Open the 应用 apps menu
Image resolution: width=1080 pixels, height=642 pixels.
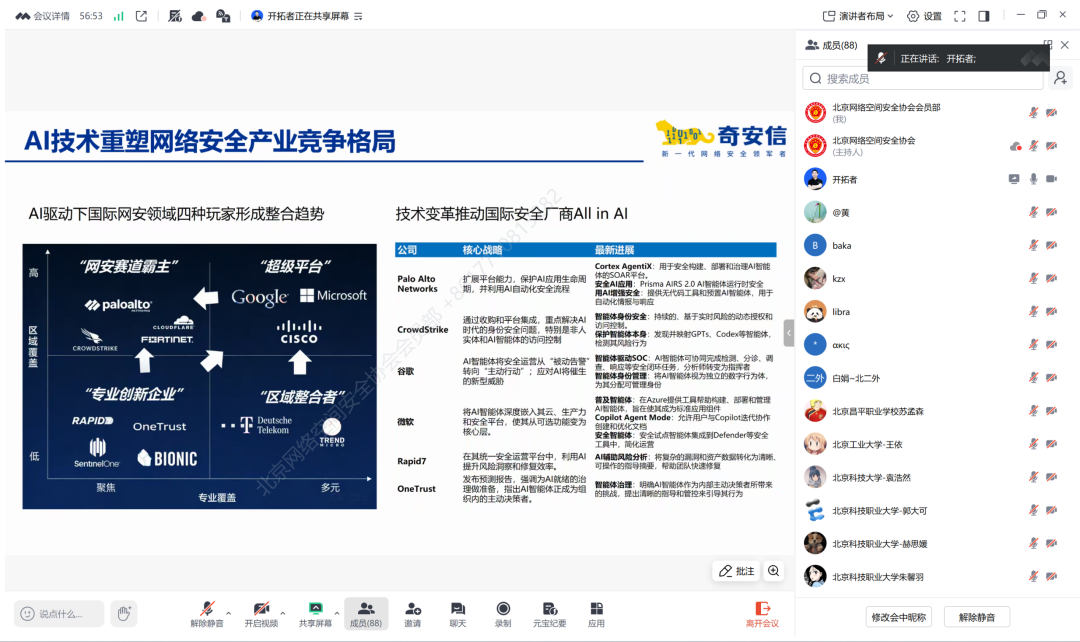(596, 614)
